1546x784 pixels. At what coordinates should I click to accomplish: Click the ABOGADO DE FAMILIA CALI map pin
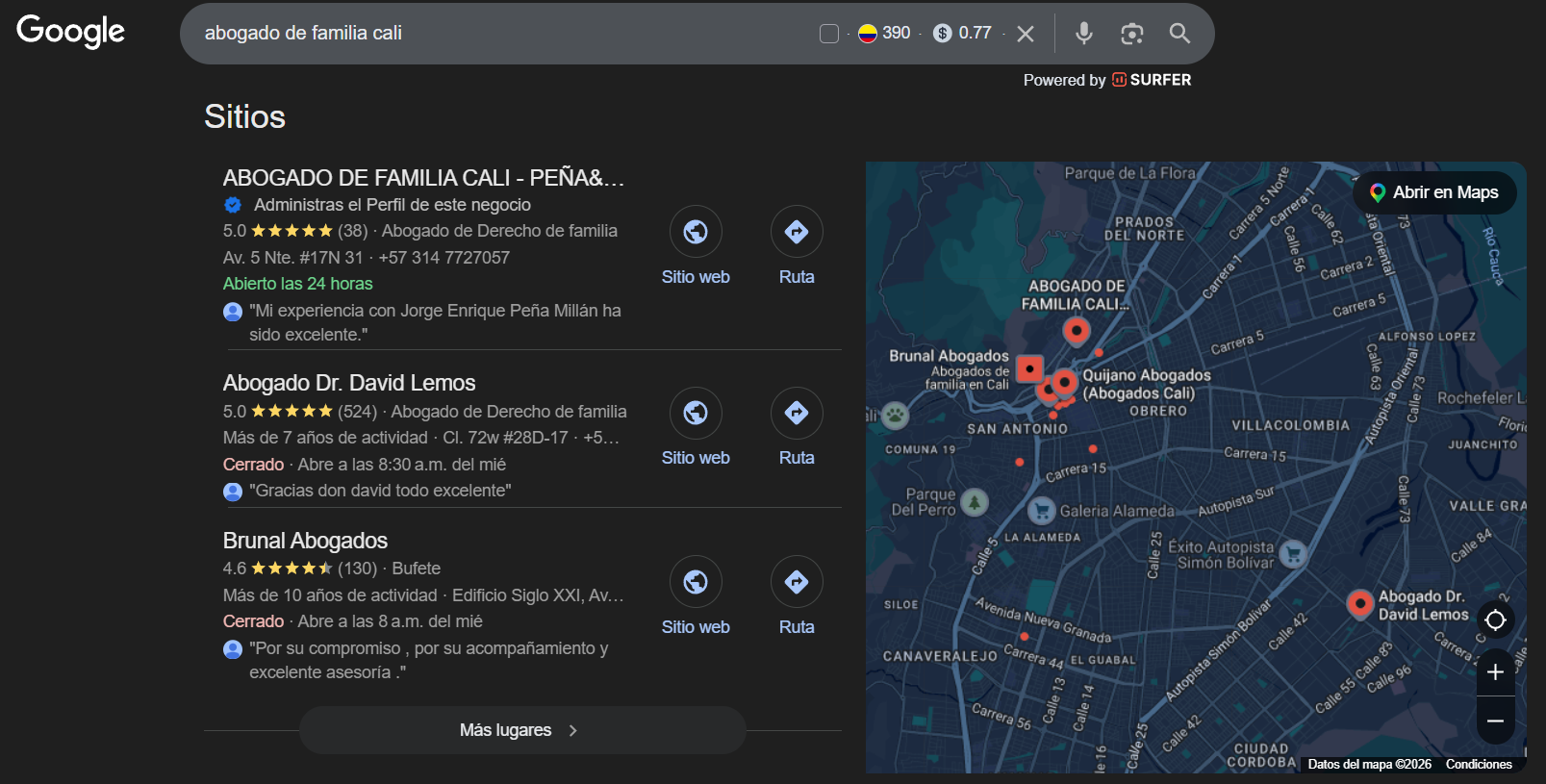click(x=1077, y=331)
